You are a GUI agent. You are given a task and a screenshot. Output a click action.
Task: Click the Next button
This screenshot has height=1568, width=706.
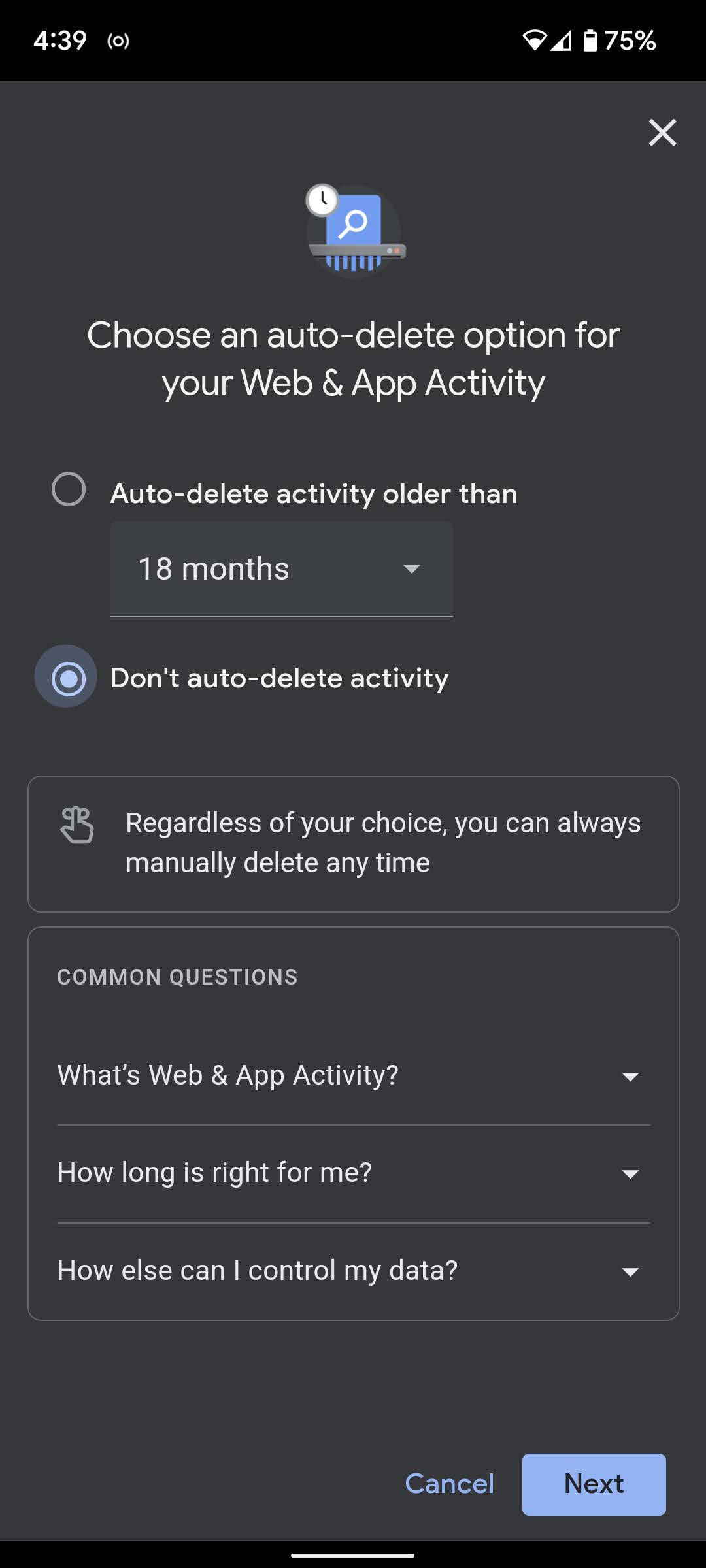click(x=593, y=1484)
